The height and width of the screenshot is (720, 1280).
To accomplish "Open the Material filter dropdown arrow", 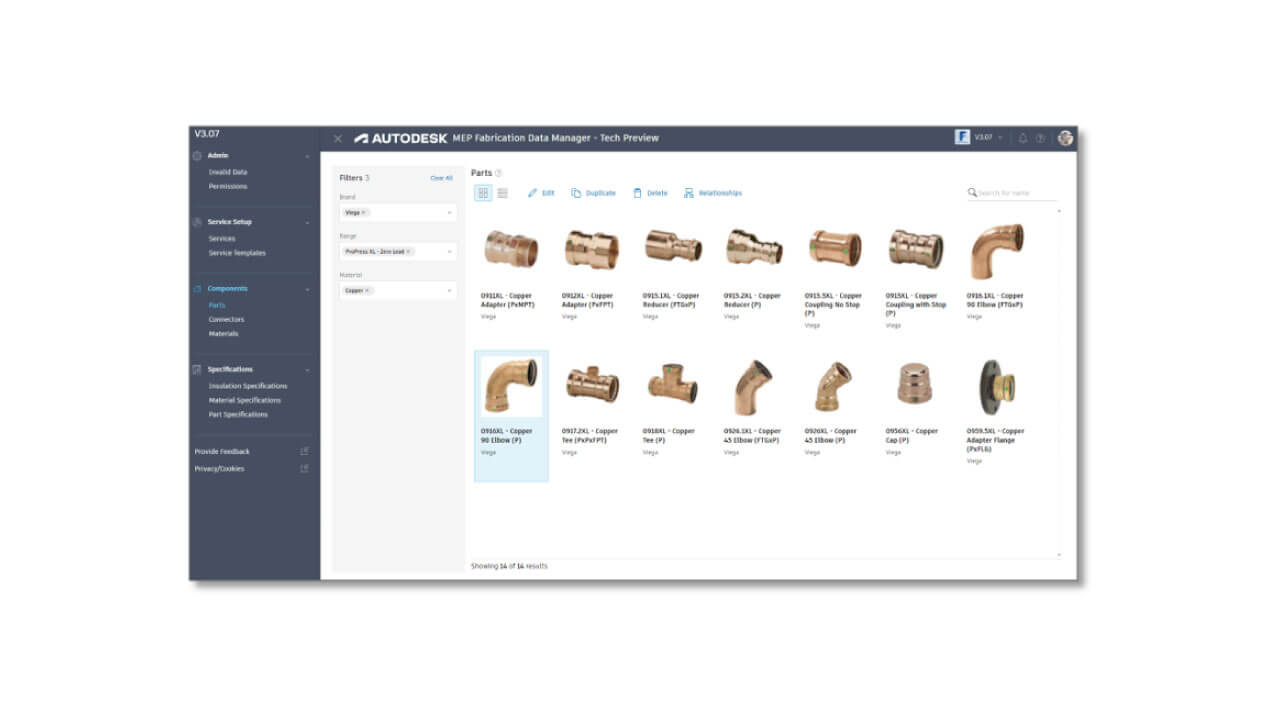I will 450,291.
